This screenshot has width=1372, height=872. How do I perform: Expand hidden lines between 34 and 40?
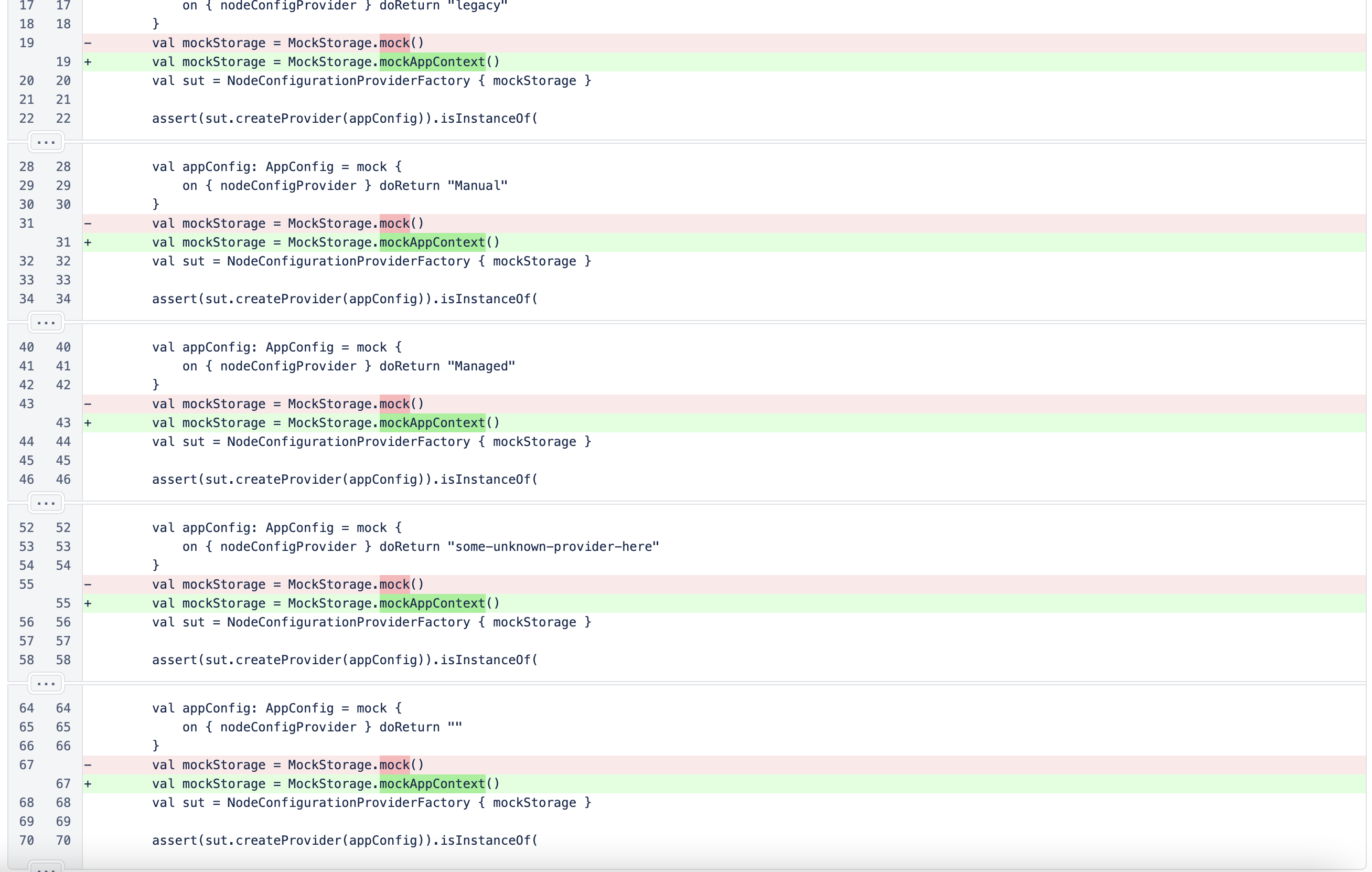(x=46, y=323)
